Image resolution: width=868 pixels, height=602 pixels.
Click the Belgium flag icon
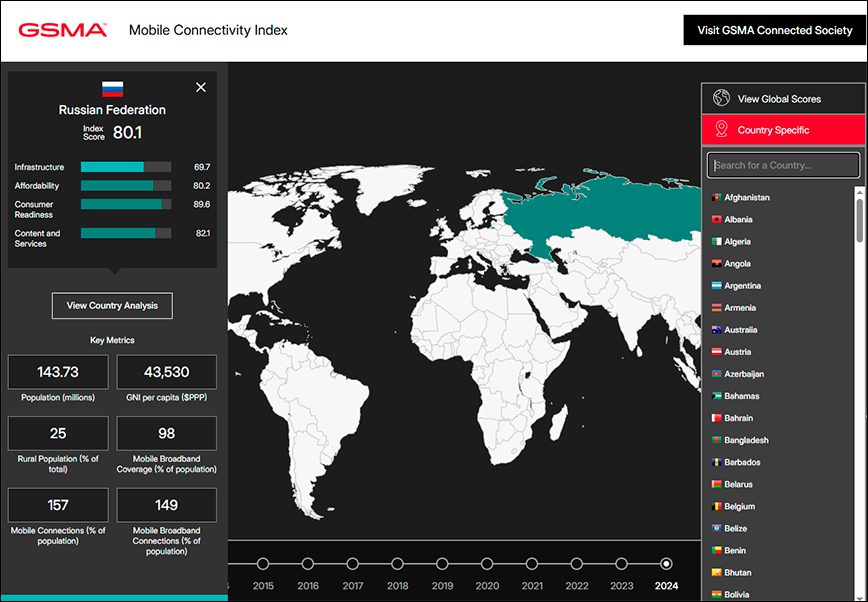(716, 506)
